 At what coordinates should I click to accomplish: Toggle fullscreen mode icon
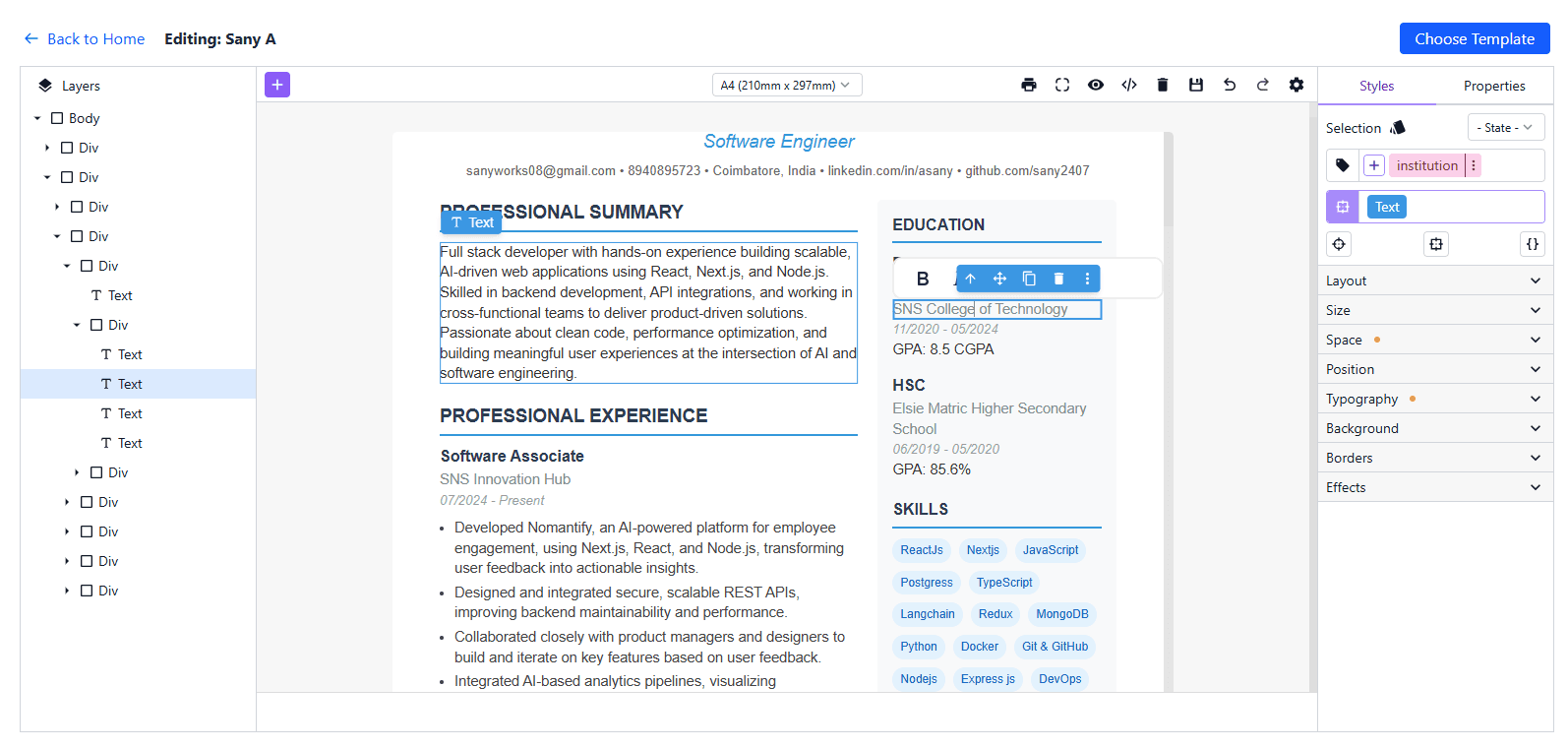pyautogui.click(x=1062, y=85)
